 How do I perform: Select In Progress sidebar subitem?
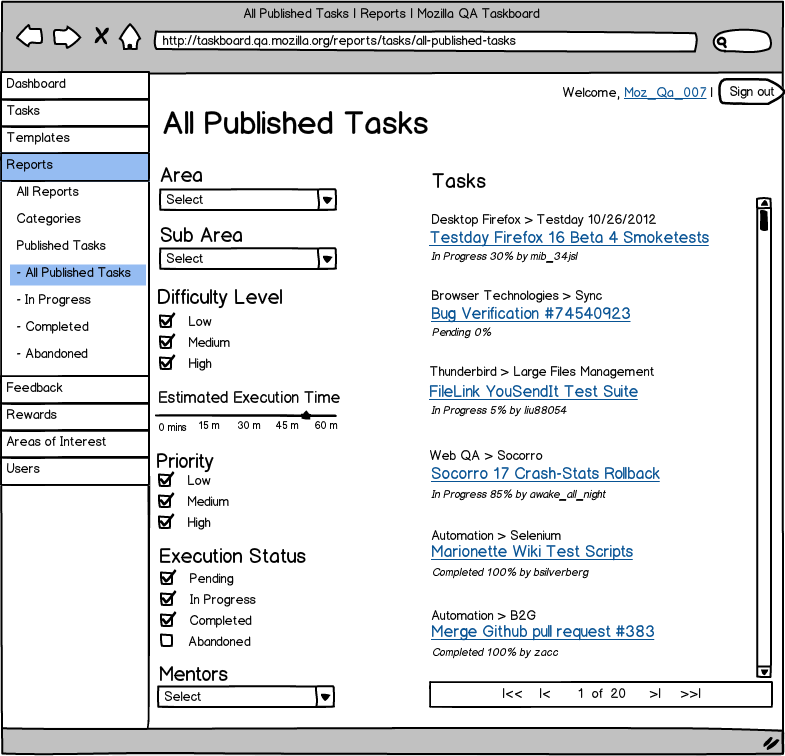[x=54, y=299]
